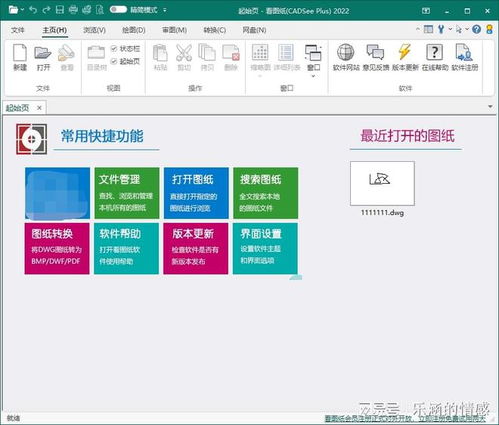Expand the arrow next to the wrench icon
This screenshot has height=425, width=499.
point(450,29)
